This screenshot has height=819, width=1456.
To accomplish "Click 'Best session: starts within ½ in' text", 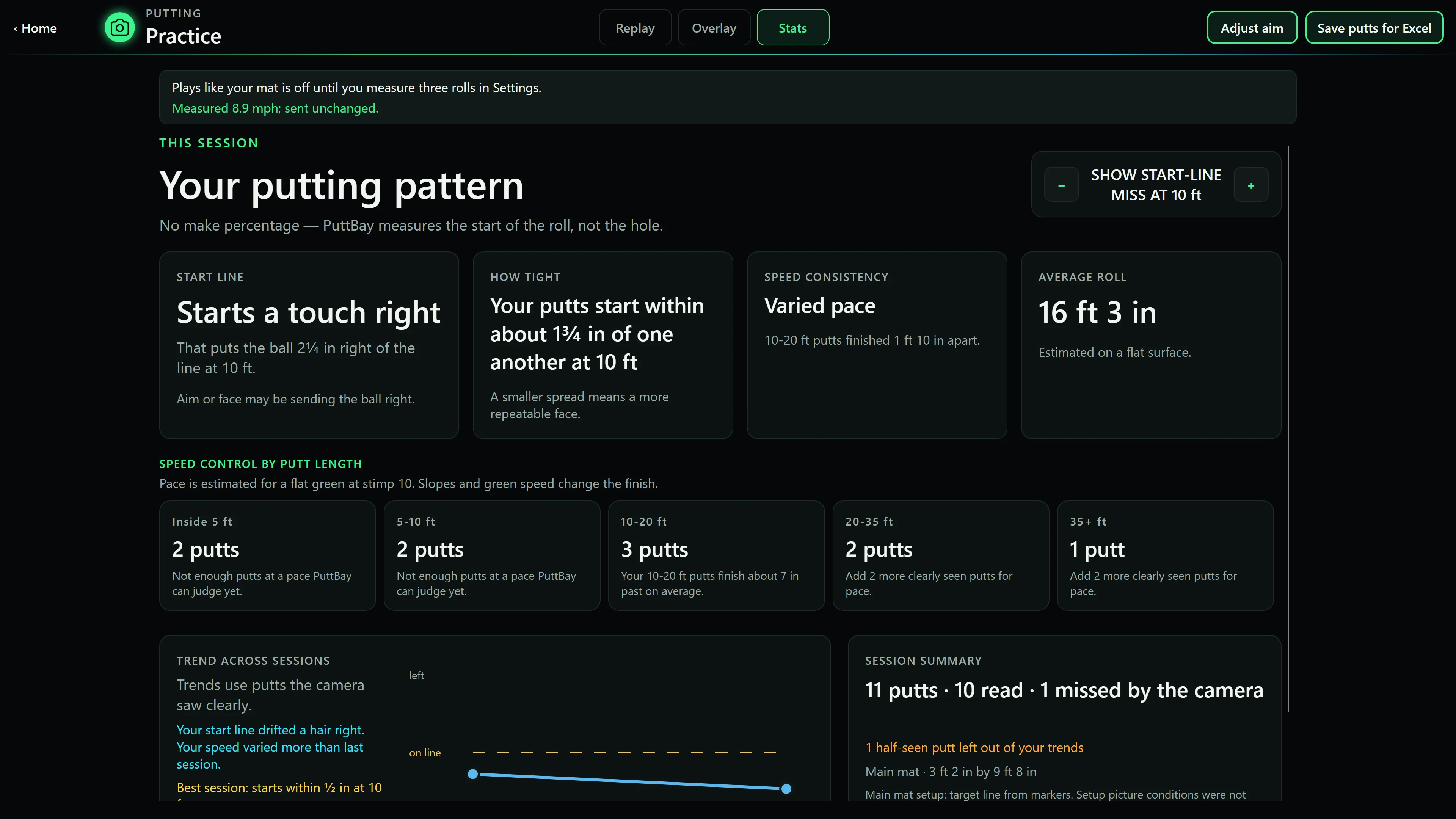I will click(279, 788).
